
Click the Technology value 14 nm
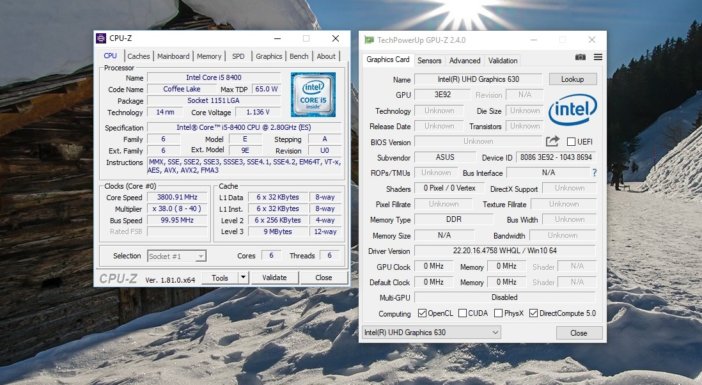(165, 112)
